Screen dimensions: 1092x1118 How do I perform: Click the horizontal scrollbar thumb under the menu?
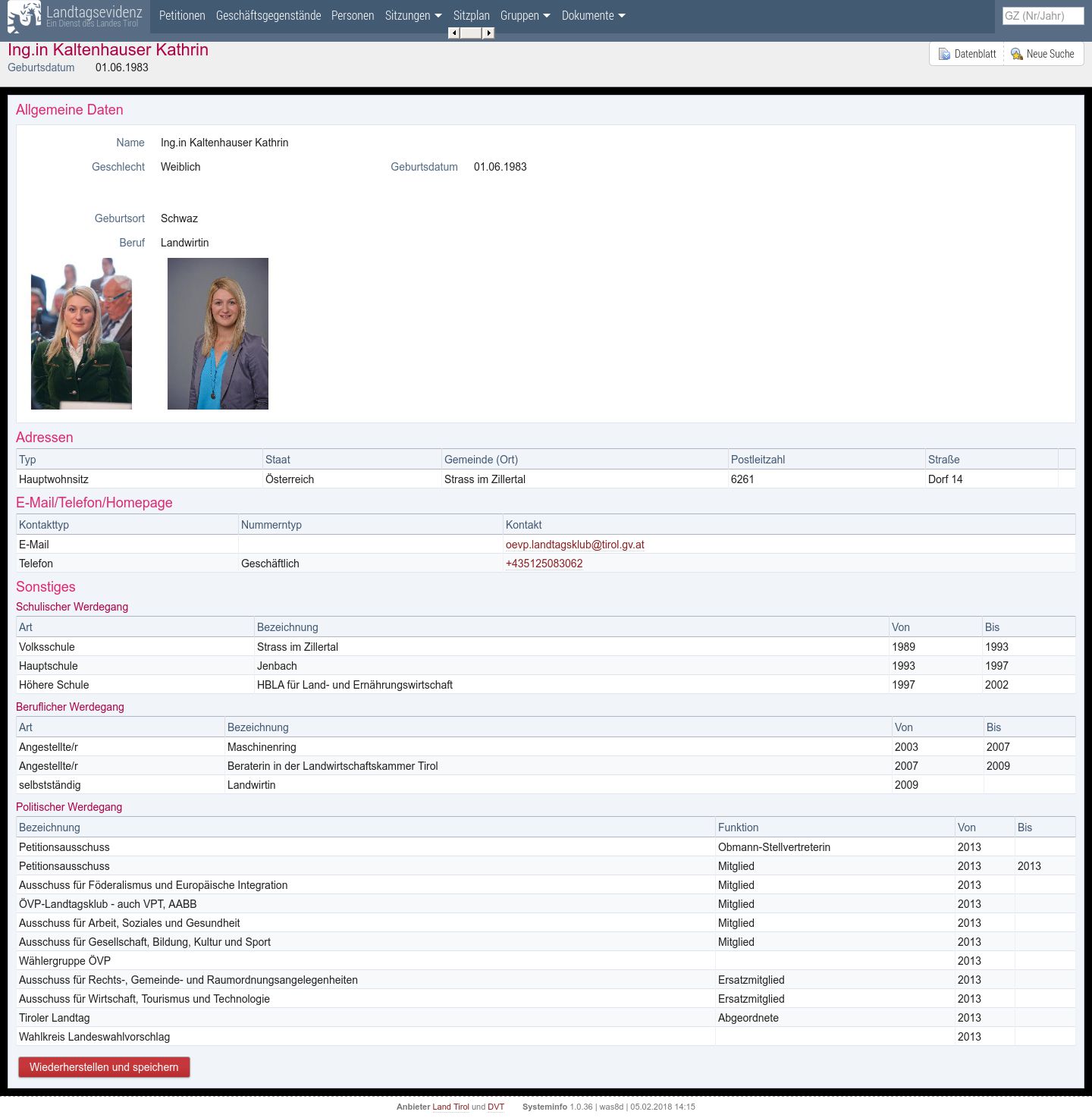pos(471,33)
